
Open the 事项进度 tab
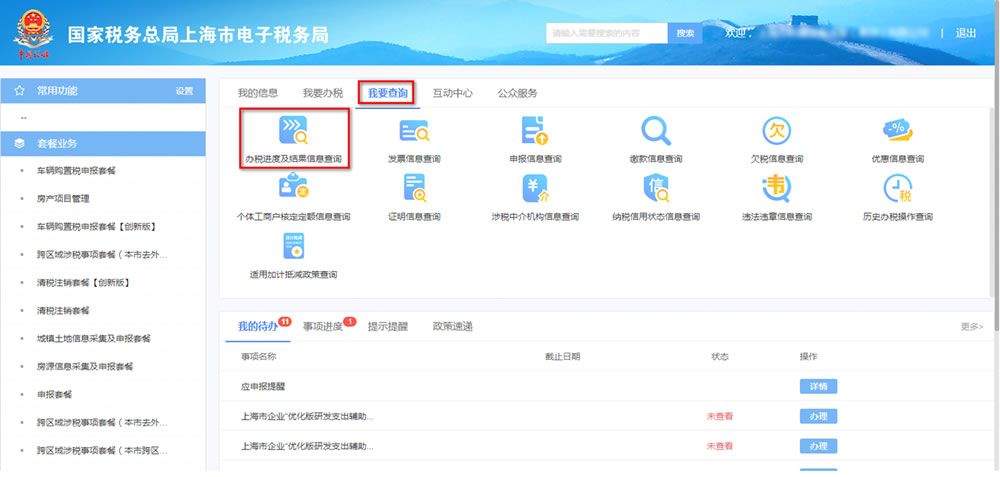323,326
